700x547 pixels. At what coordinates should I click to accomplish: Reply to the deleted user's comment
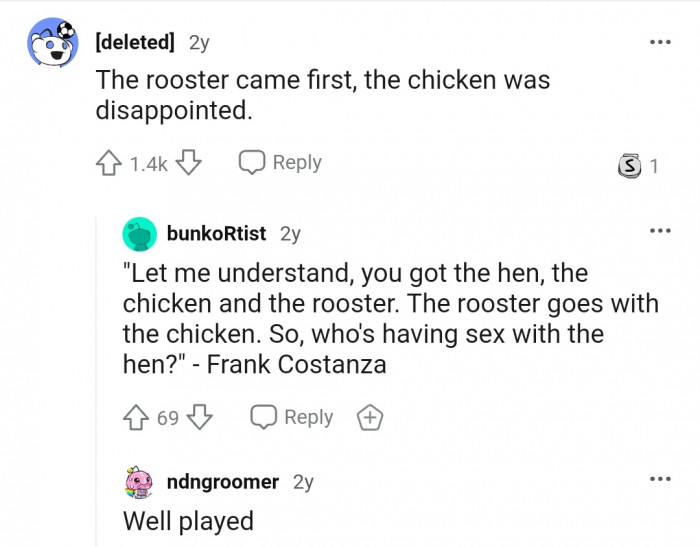pos(280,163)
